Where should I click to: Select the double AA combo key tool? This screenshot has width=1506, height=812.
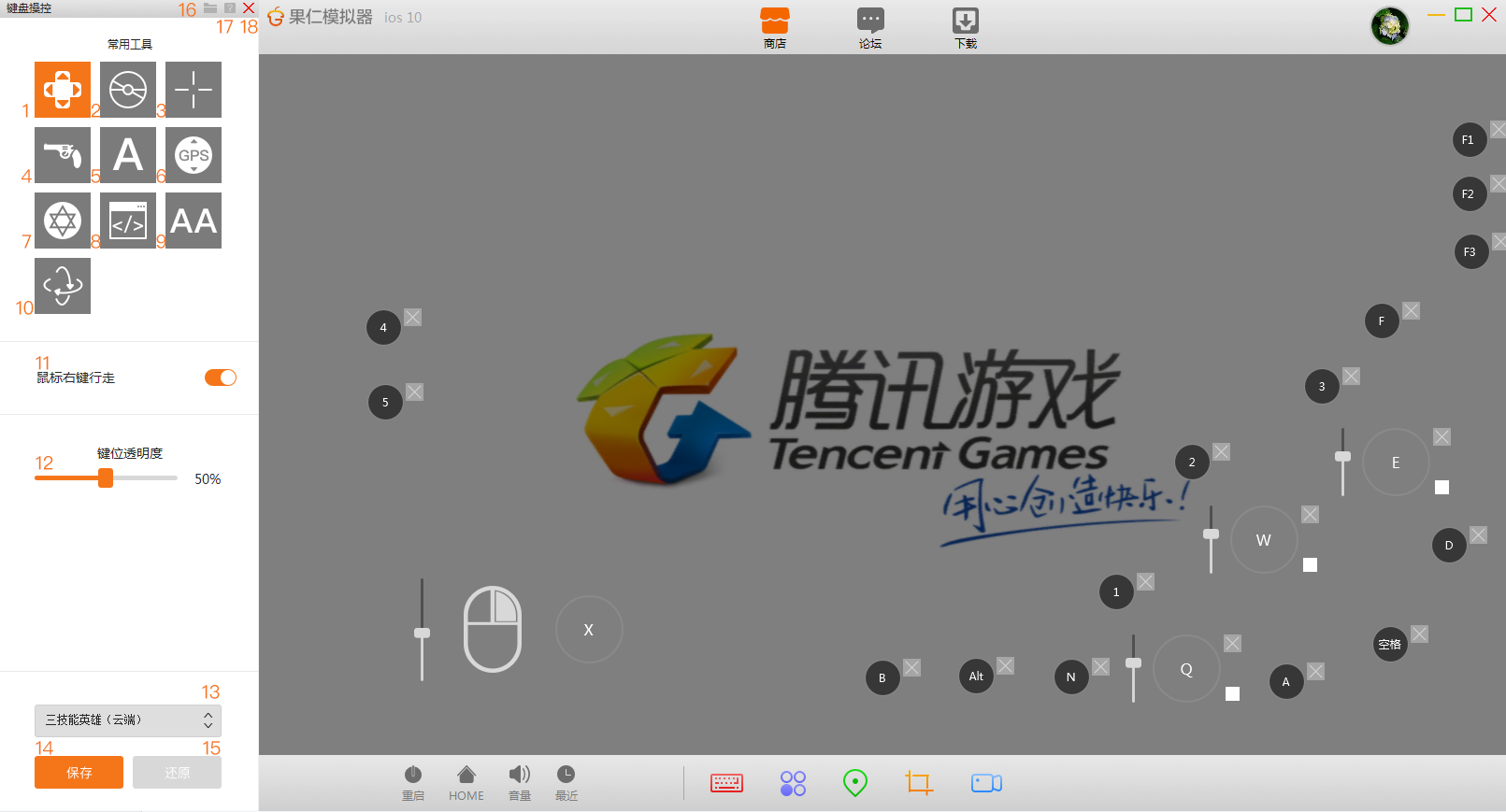point(194,221)
